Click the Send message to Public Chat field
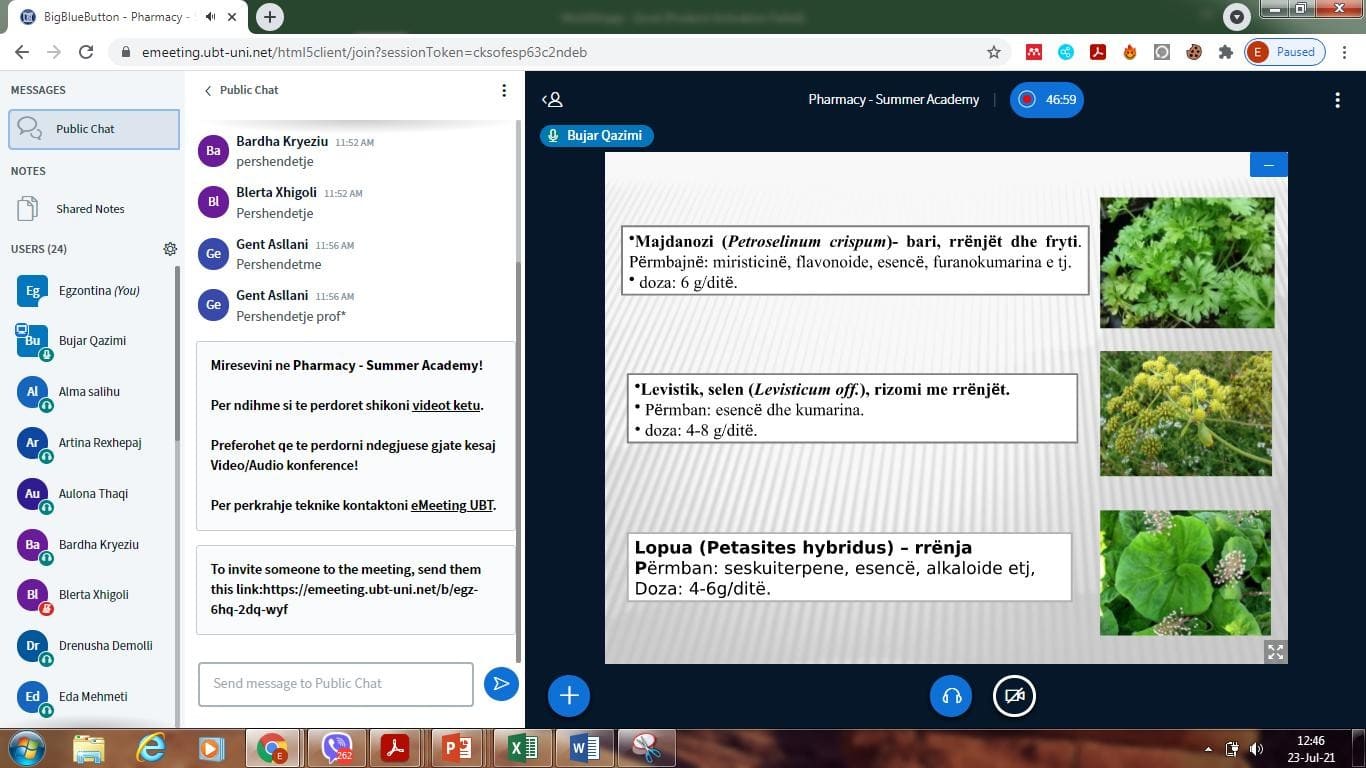The width and height of the screenshot is (1366, 768). 335,684
